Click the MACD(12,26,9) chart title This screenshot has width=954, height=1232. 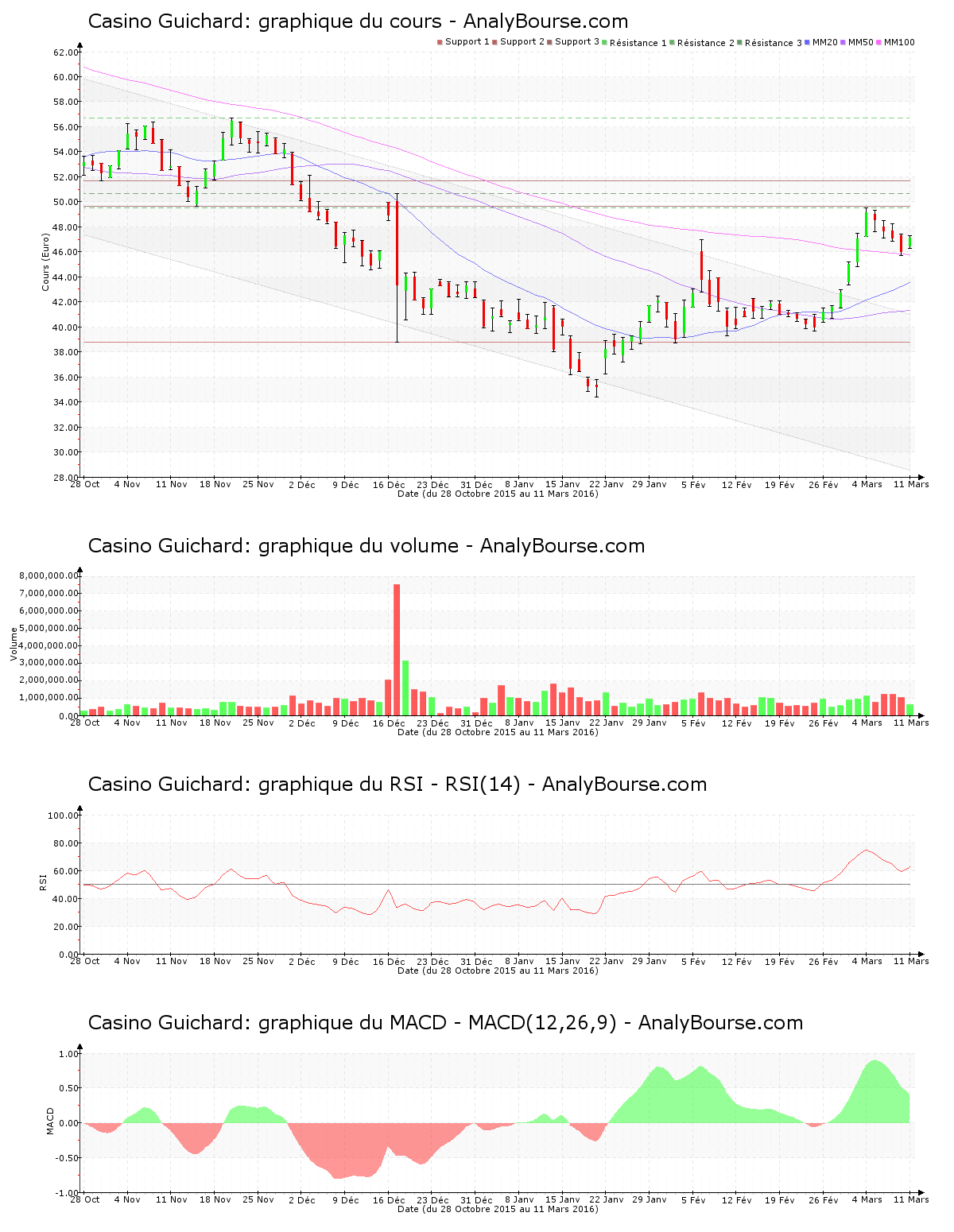click(445, 1023)
